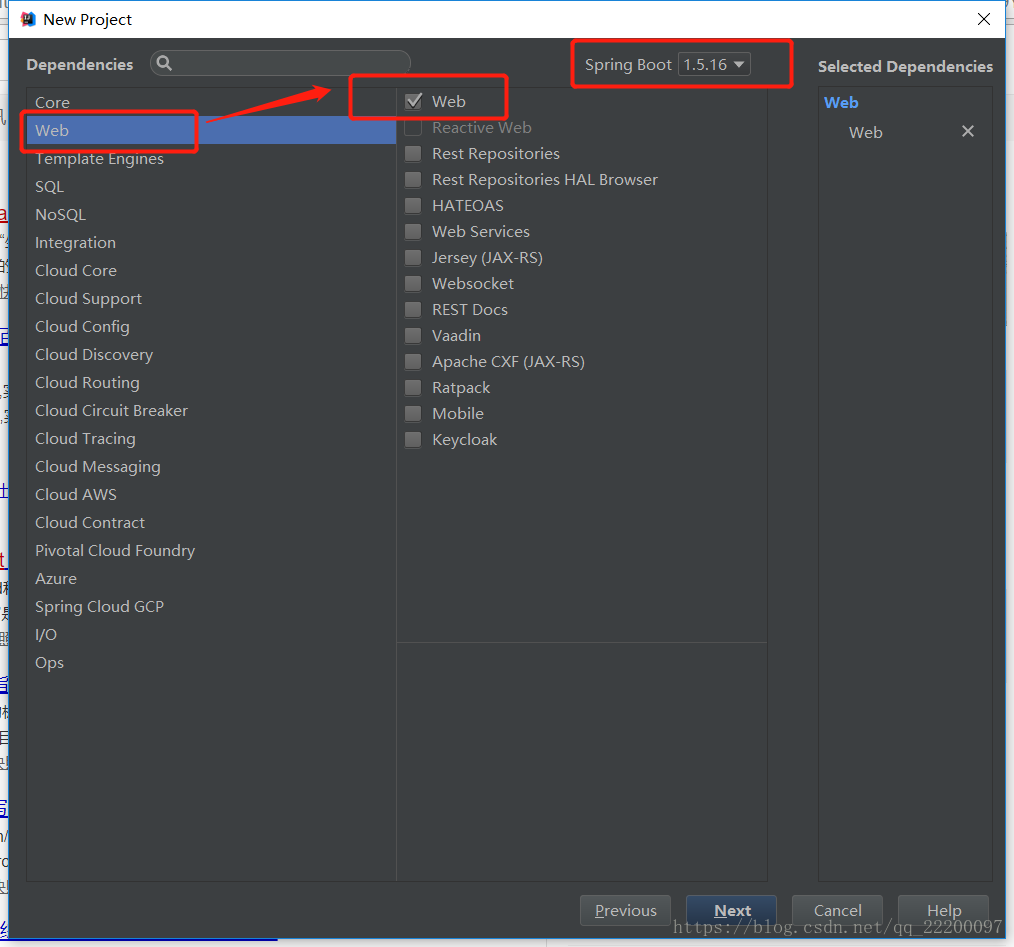Select Cloud Discovery category

(x=211, y=354)
